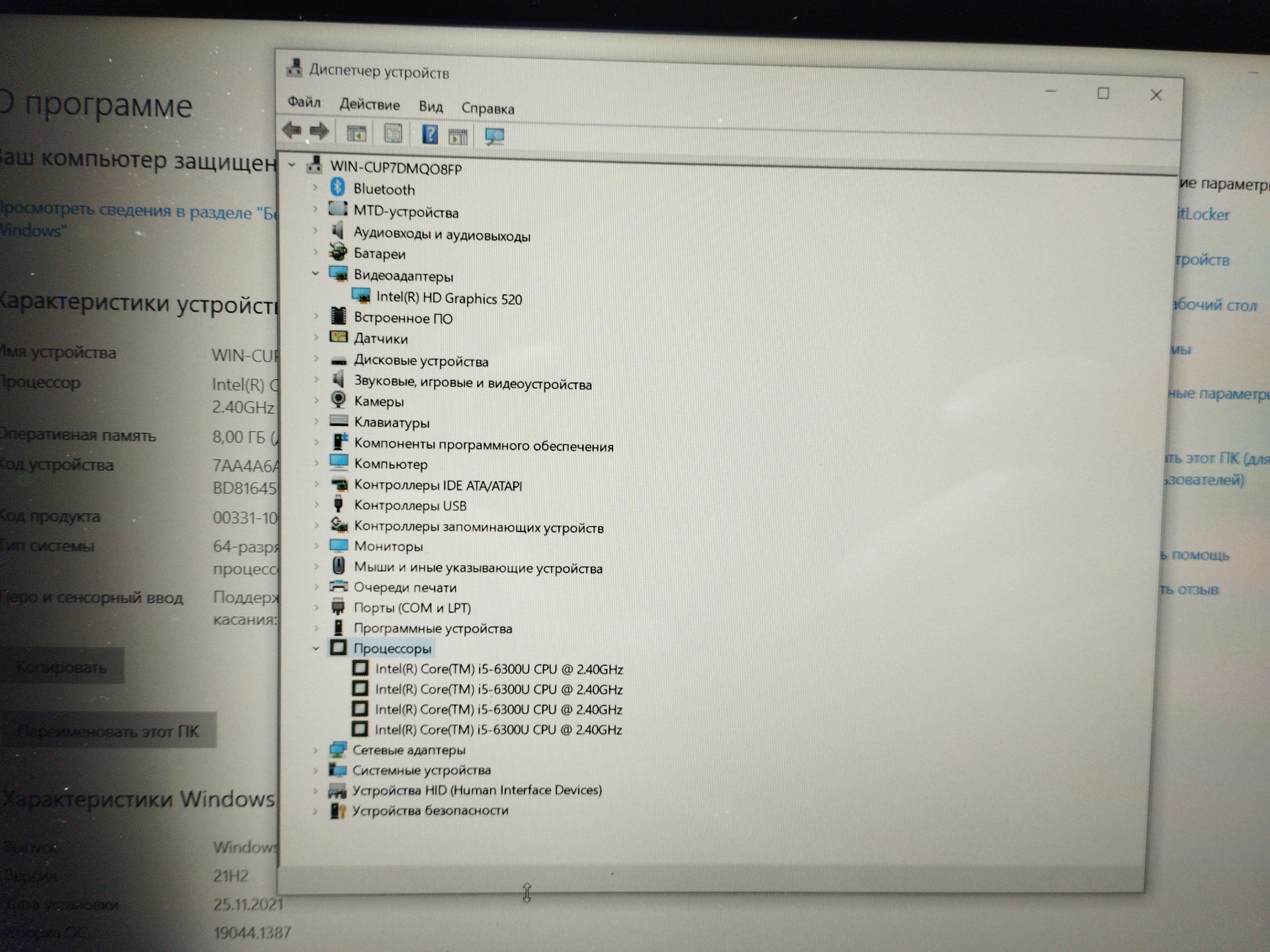Image resolution: width=1270 pixels, height=952 pixels.
Task: Open the Действие menu
Action: coord(370,104)
